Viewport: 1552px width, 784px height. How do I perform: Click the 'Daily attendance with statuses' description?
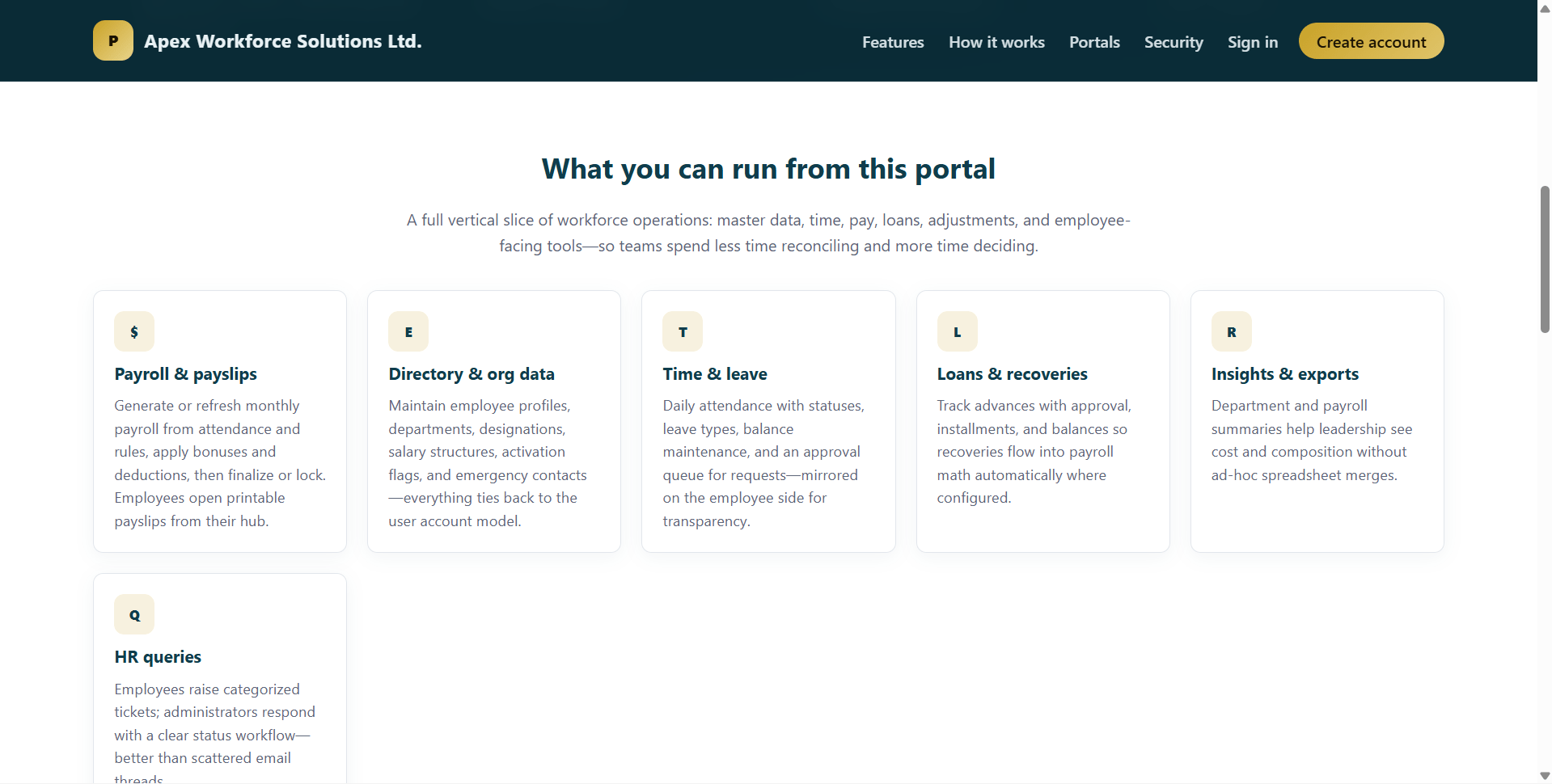click(x=763, y=463)
